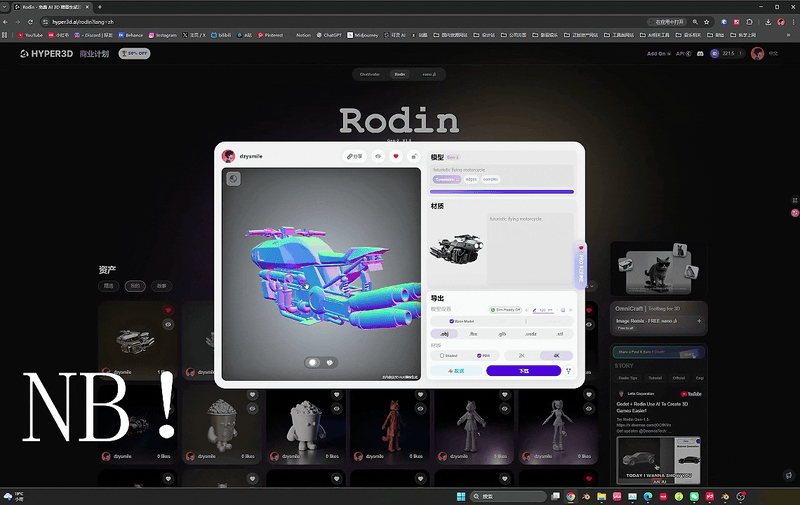Select the 2K texture resolution

pos(521,355)
